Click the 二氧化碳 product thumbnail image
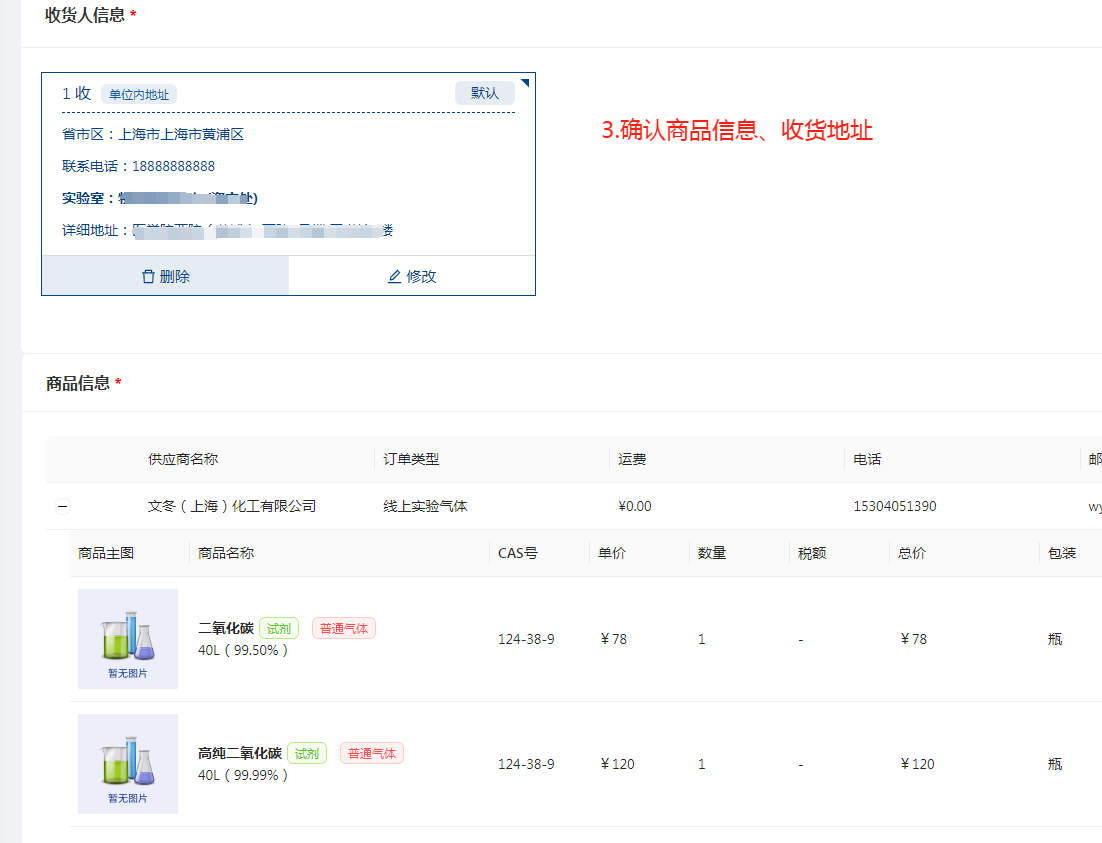This screenshot has width=1102, height=843. tap(128, 638)
